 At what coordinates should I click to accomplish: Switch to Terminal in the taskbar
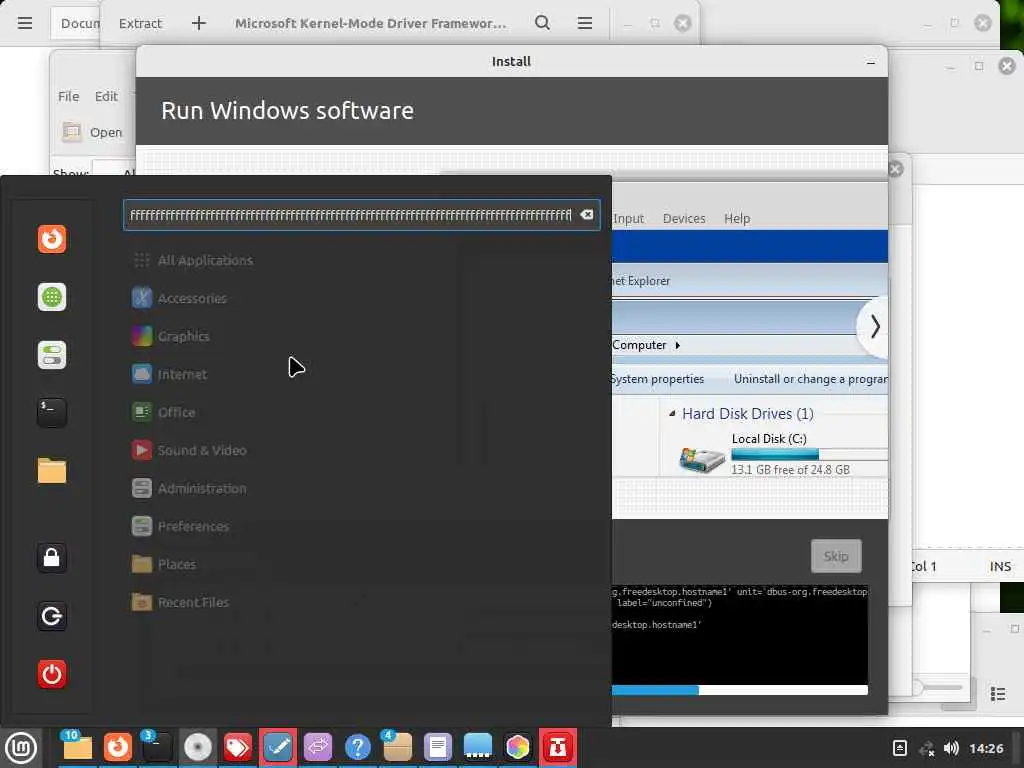(x=157, y=747)
